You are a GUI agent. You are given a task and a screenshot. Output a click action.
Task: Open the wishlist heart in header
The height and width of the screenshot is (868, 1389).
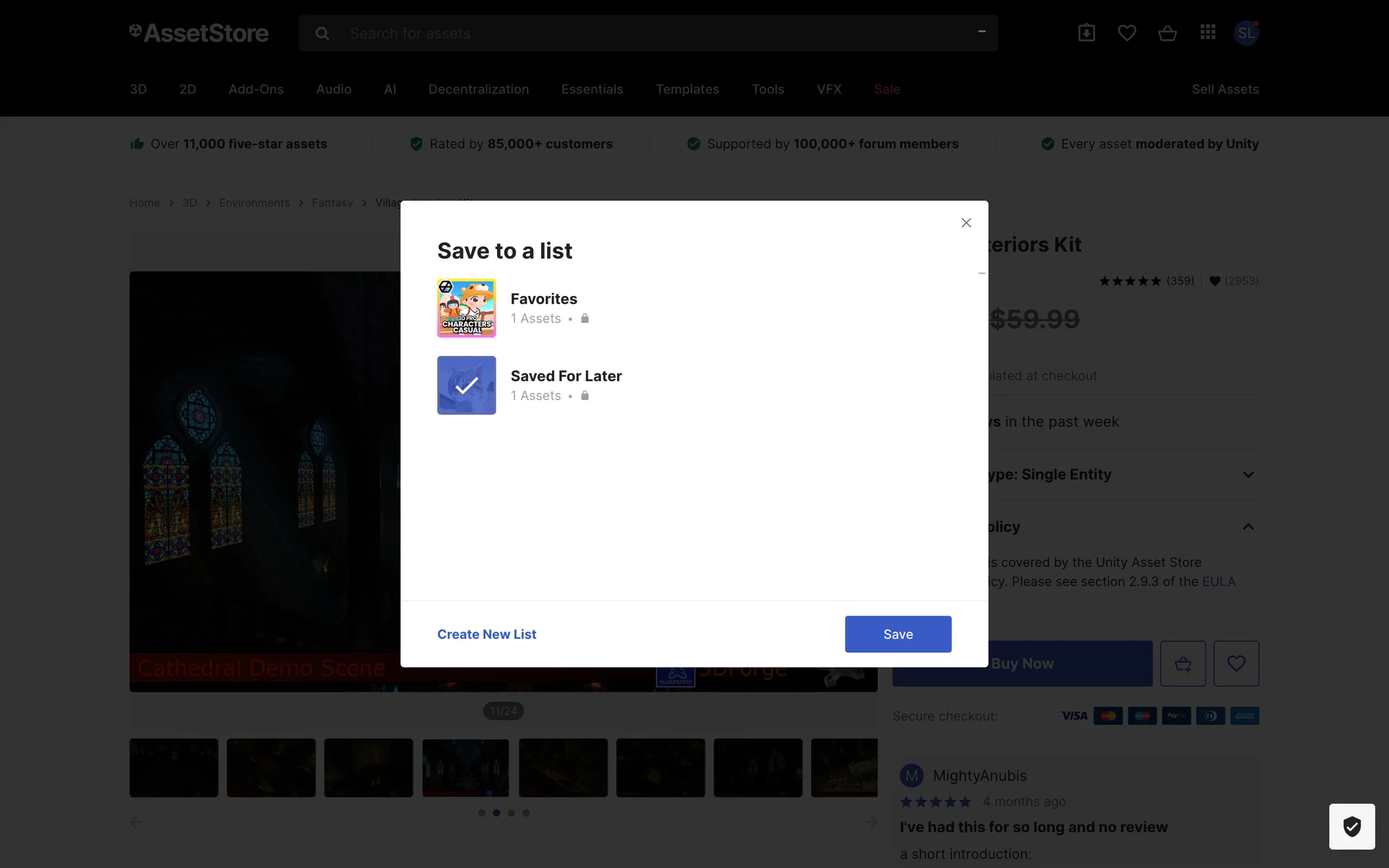click(x=1126, y=33)
